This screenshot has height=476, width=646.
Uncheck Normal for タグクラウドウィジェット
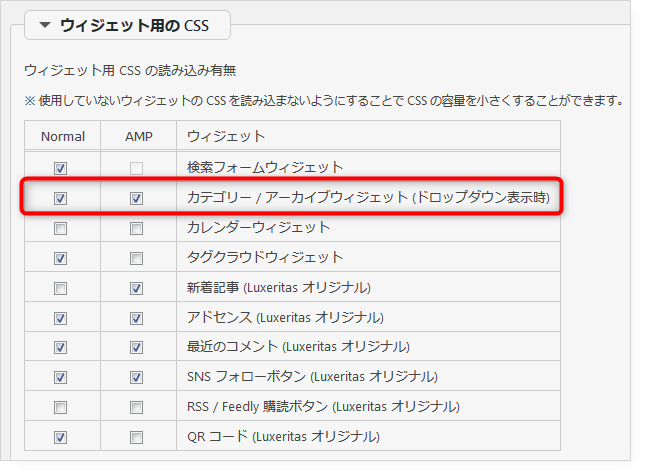click(x=61, y=258)
